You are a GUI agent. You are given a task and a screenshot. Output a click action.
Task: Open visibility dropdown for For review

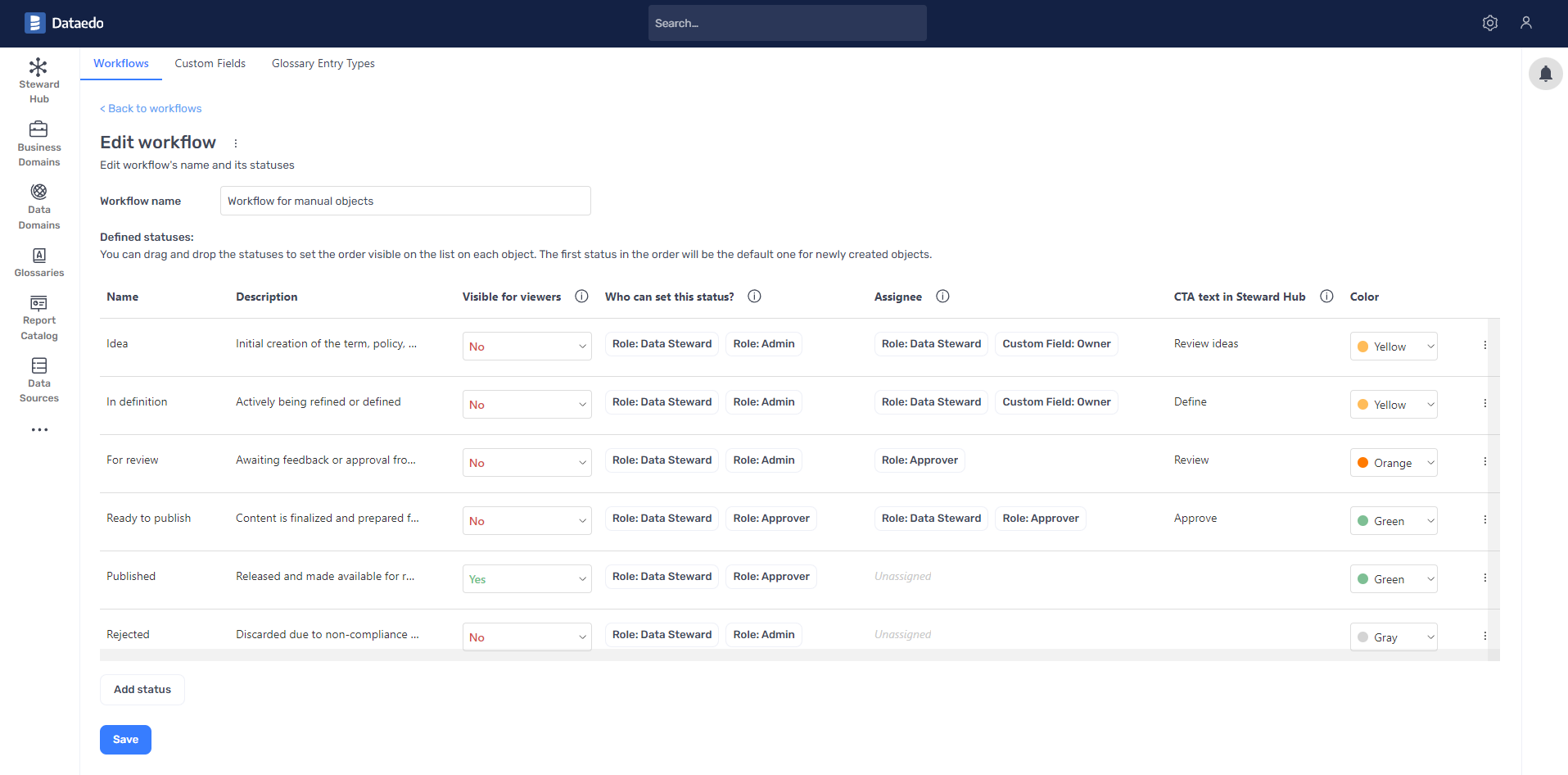click(x=526, y=463)
